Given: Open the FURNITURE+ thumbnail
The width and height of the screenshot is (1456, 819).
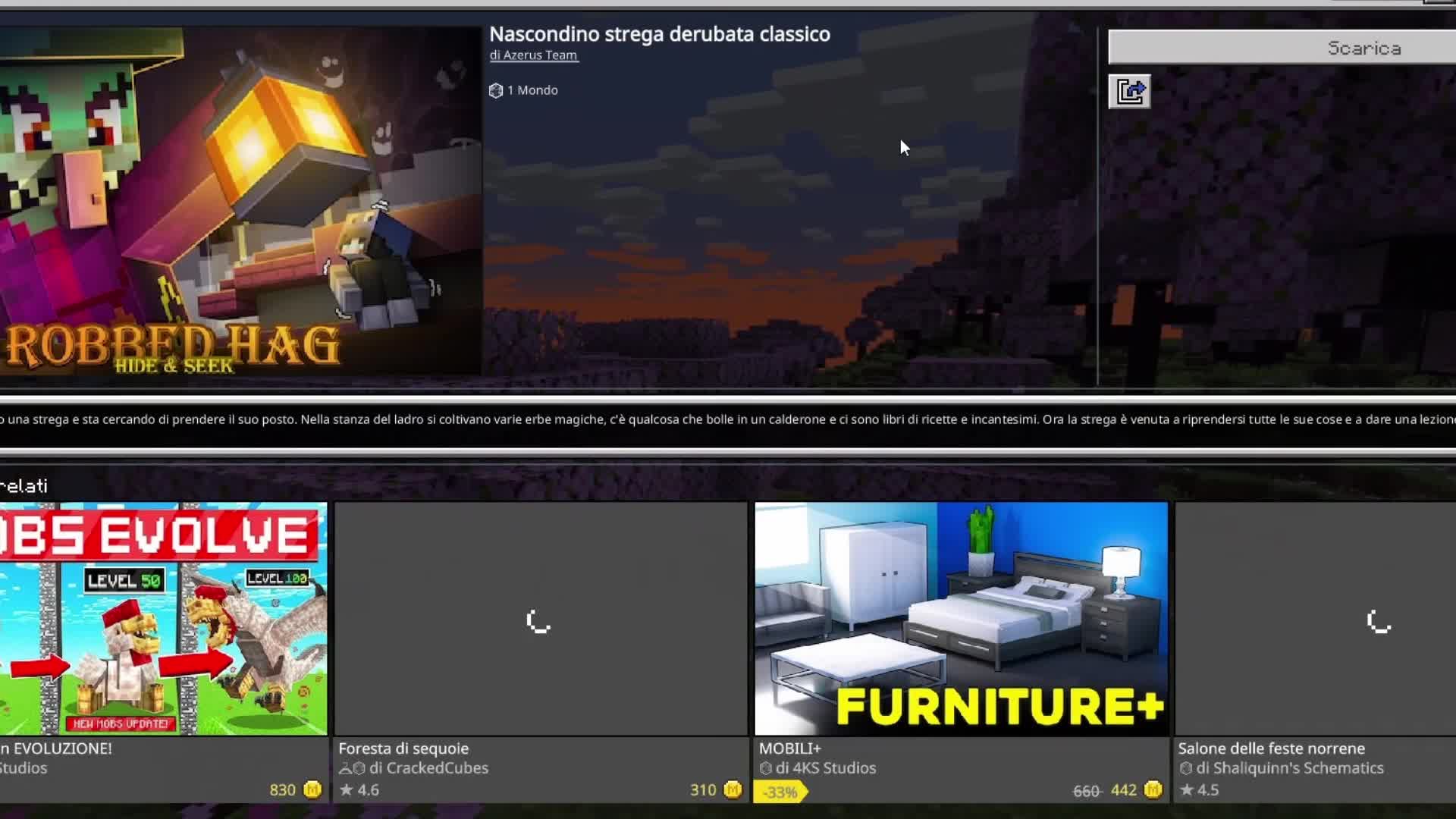Looking at the screenshot, I should click(x=961, y=618).
